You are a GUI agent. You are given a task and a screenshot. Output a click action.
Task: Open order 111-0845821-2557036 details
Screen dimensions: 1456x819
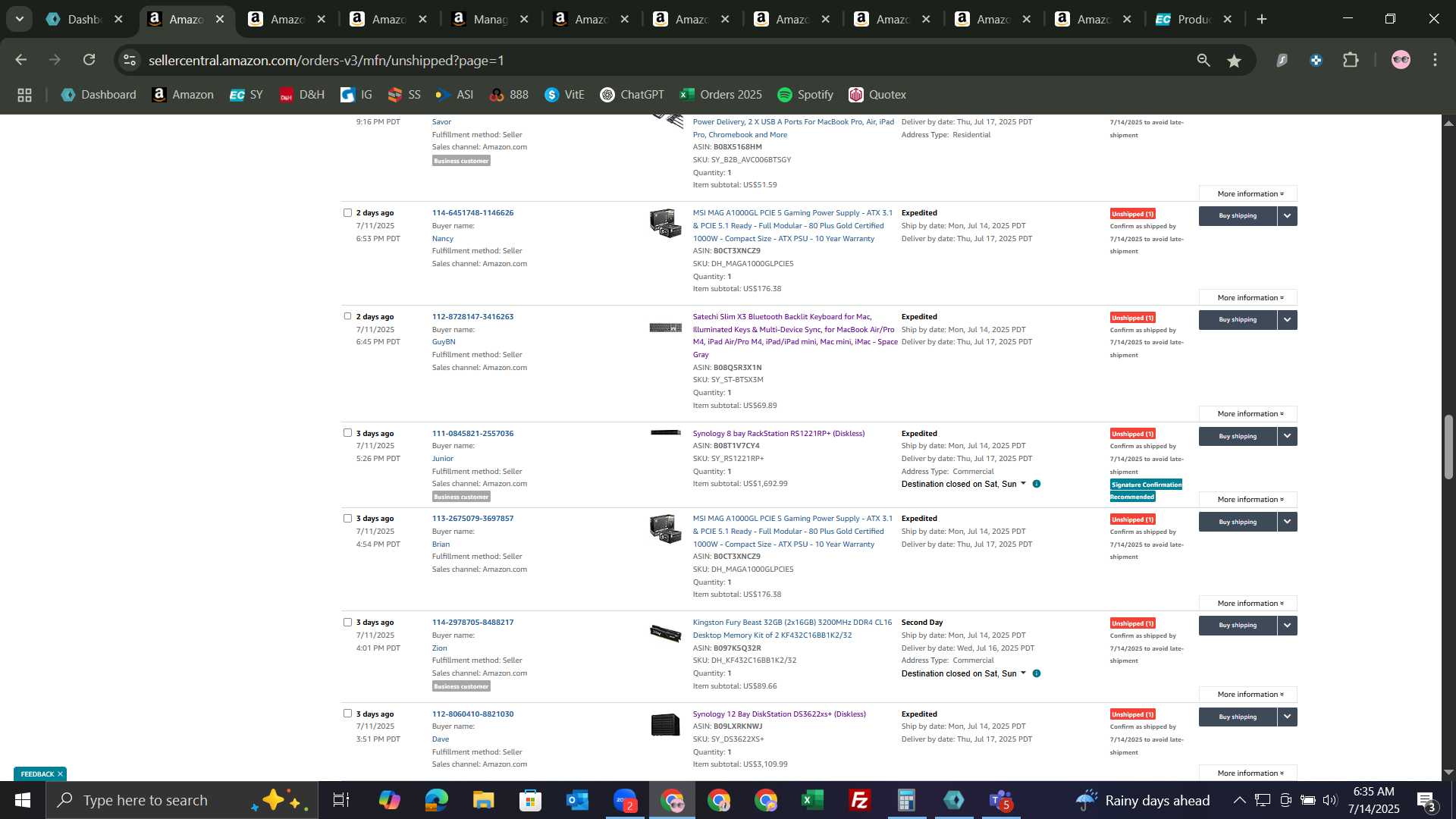tap(472, 434)
